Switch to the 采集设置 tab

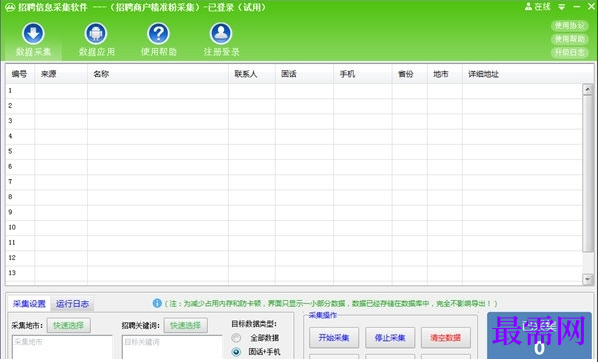point(29,304)
